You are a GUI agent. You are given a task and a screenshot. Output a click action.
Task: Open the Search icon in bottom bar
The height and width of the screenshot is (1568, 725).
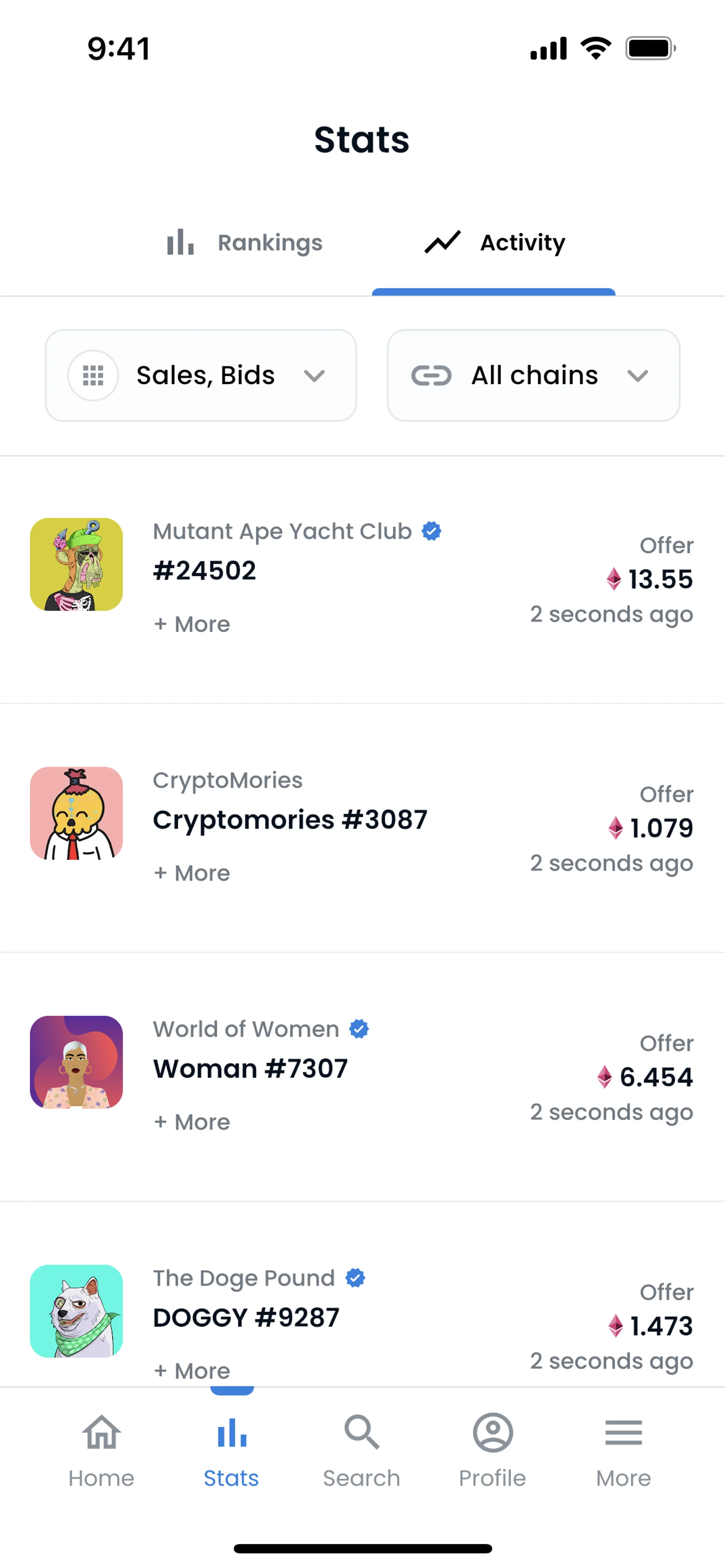(362, 1433)
